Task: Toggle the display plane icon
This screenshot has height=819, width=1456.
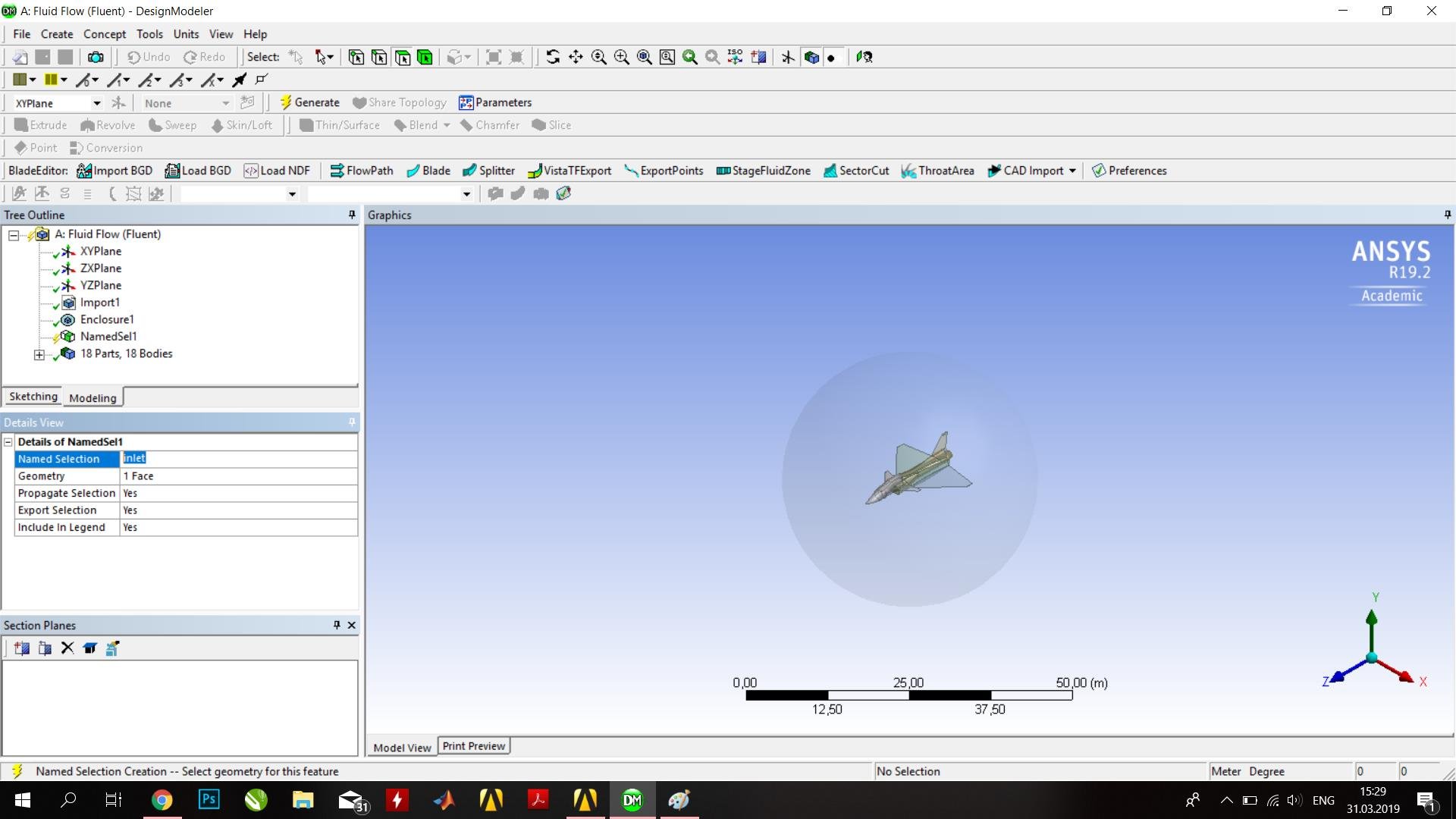Action: pyautogui.click(x=789, y=57)
